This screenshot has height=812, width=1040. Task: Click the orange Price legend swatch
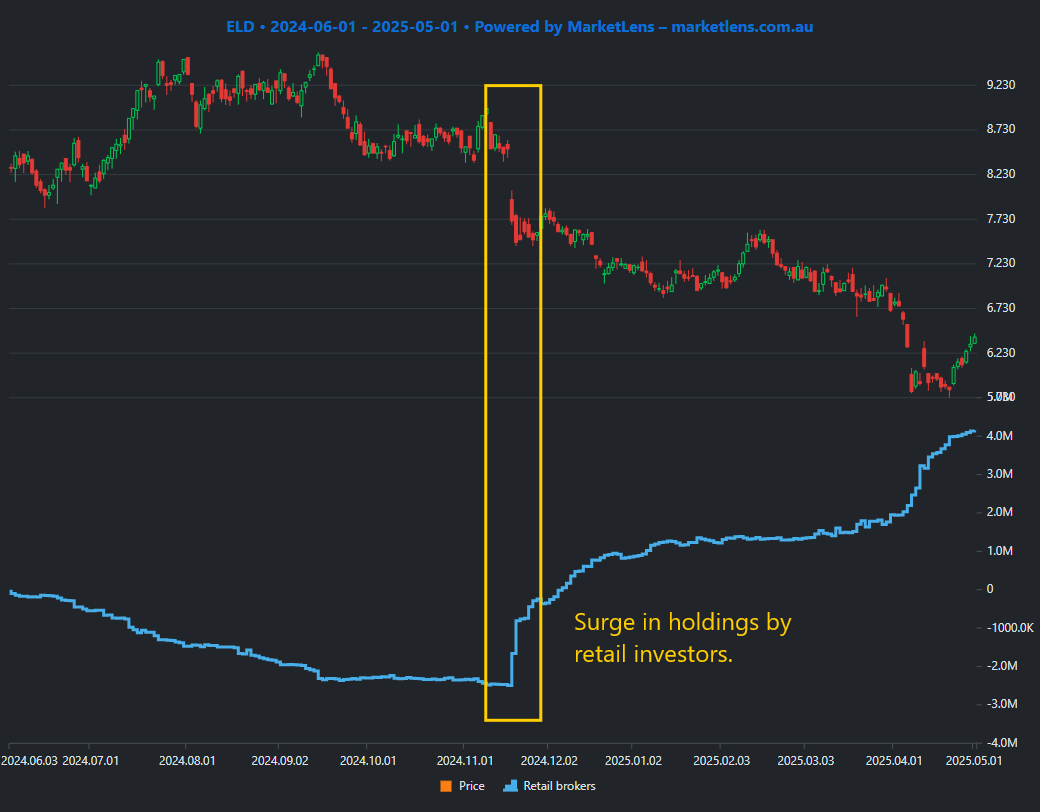tap(446, 786)
